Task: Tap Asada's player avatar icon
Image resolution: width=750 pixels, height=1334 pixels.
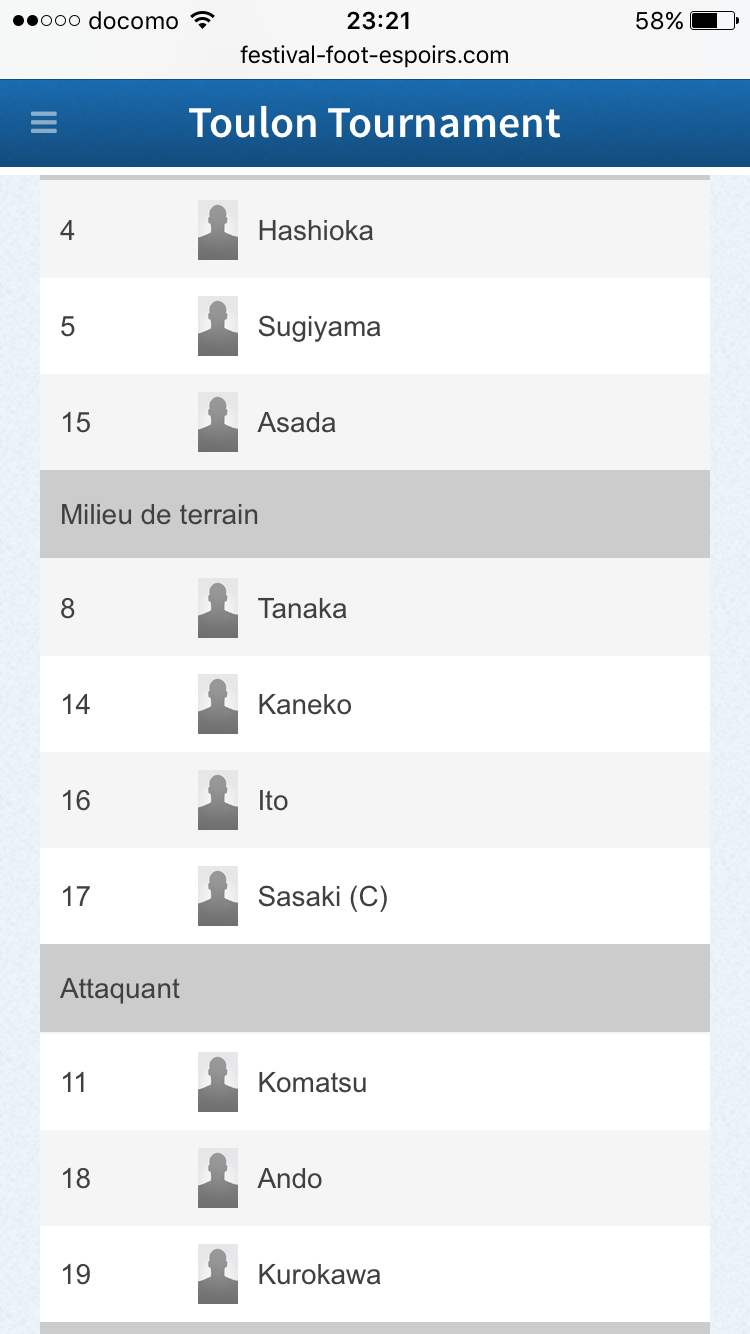Action: [x=218, y=422]
